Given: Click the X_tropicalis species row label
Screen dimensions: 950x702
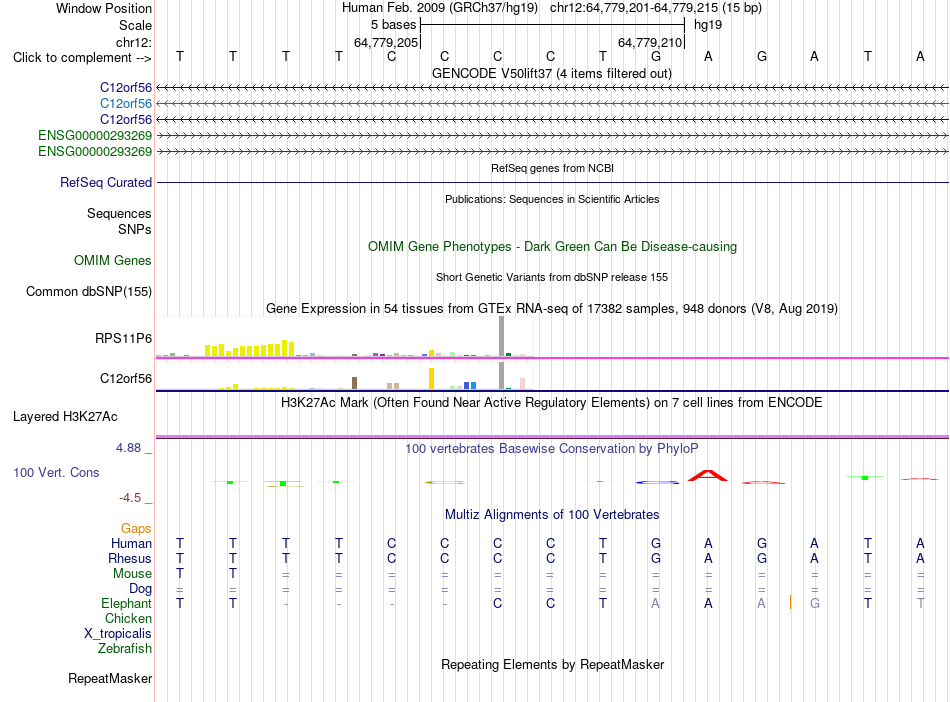Looking at the screenshot, I should tap(118, 634).
